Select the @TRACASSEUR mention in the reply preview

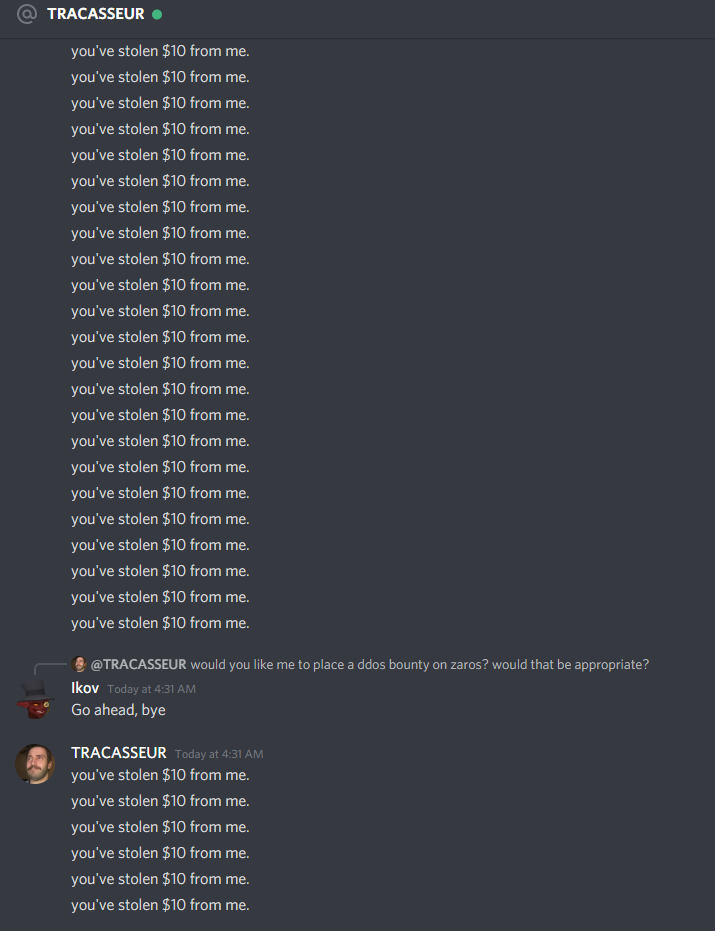click(138, 664)
